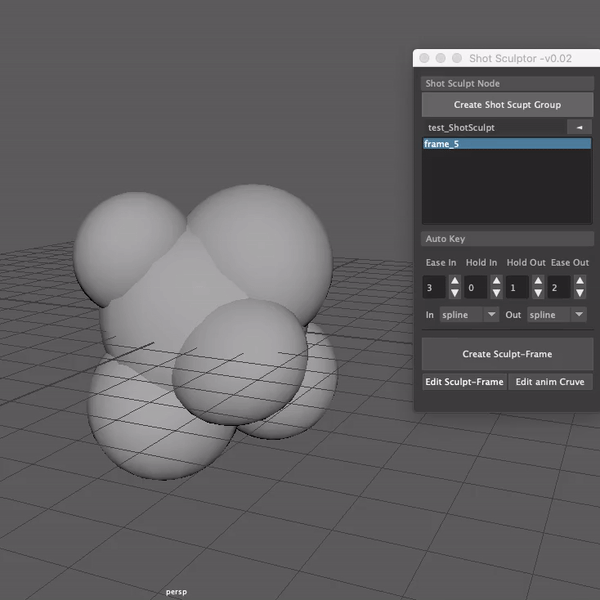Click the Ease Out number field showing 2
Viewport: 600px width, 600px height.
click(x=559, y=287)
